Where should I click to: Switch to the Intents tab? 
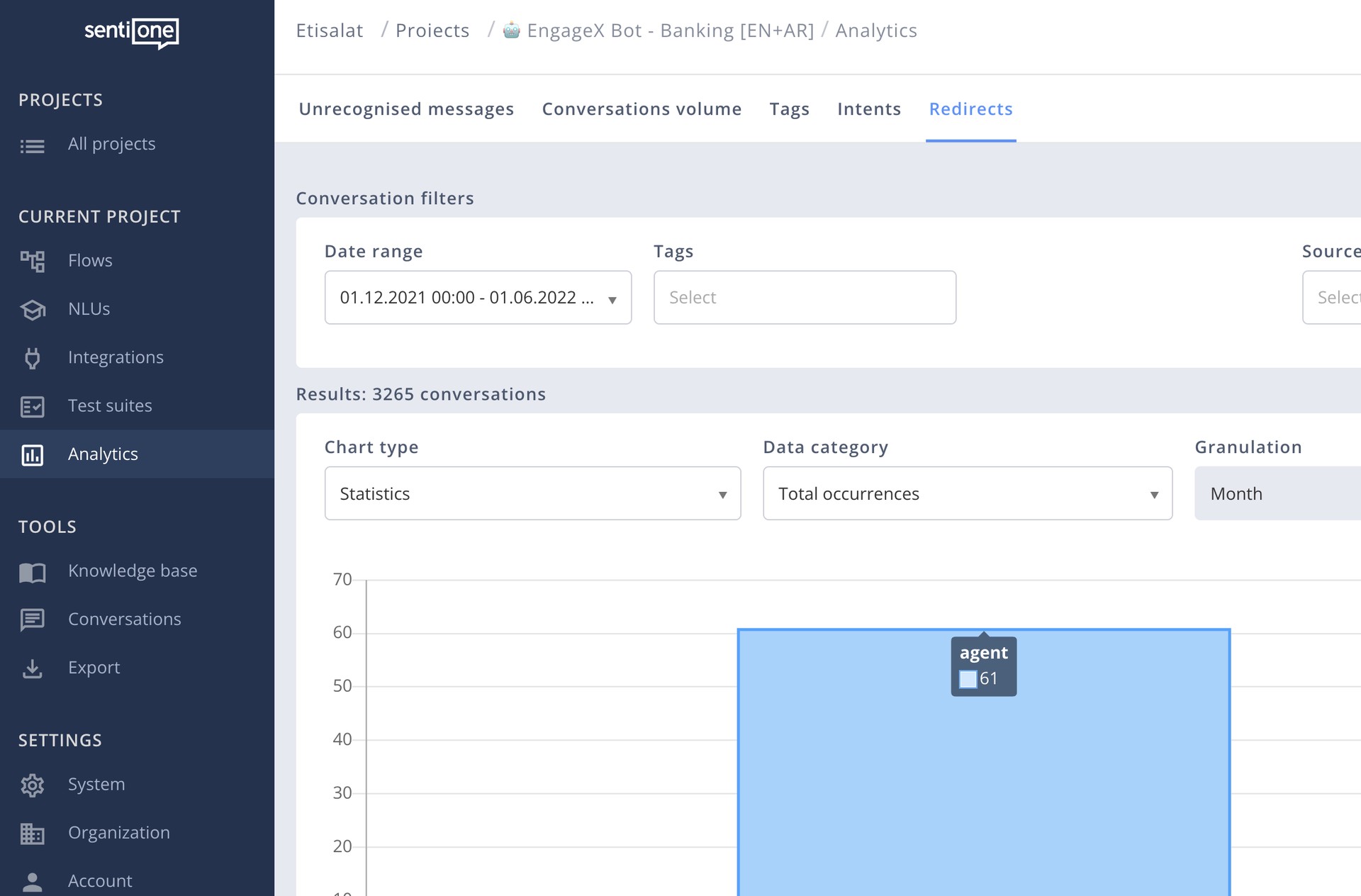tap(869, 109)
